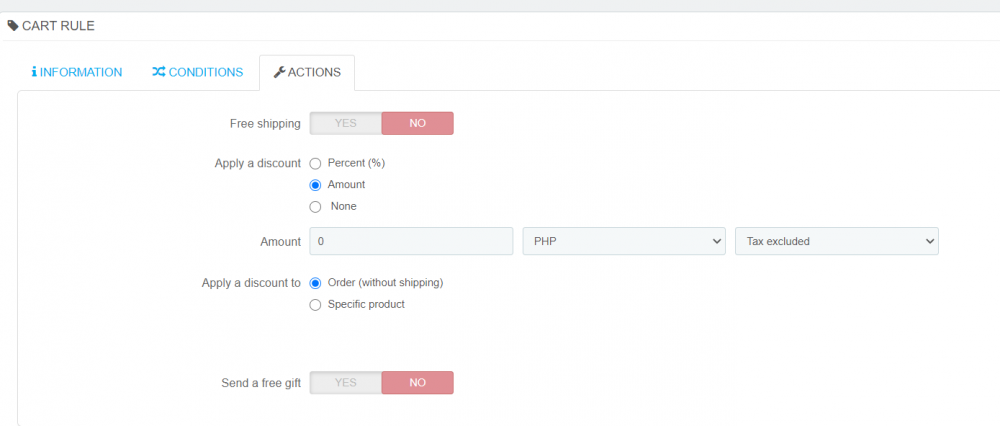Enable free shipping with YES
1000x426 pixels.
346,123
